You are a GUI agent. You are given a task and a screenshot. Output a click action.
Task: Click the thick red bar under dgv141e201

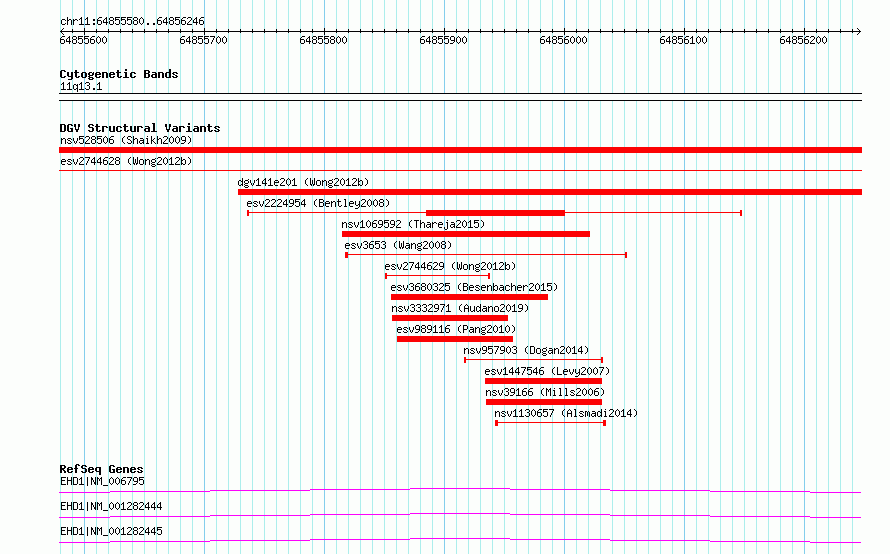pos(550,192)
